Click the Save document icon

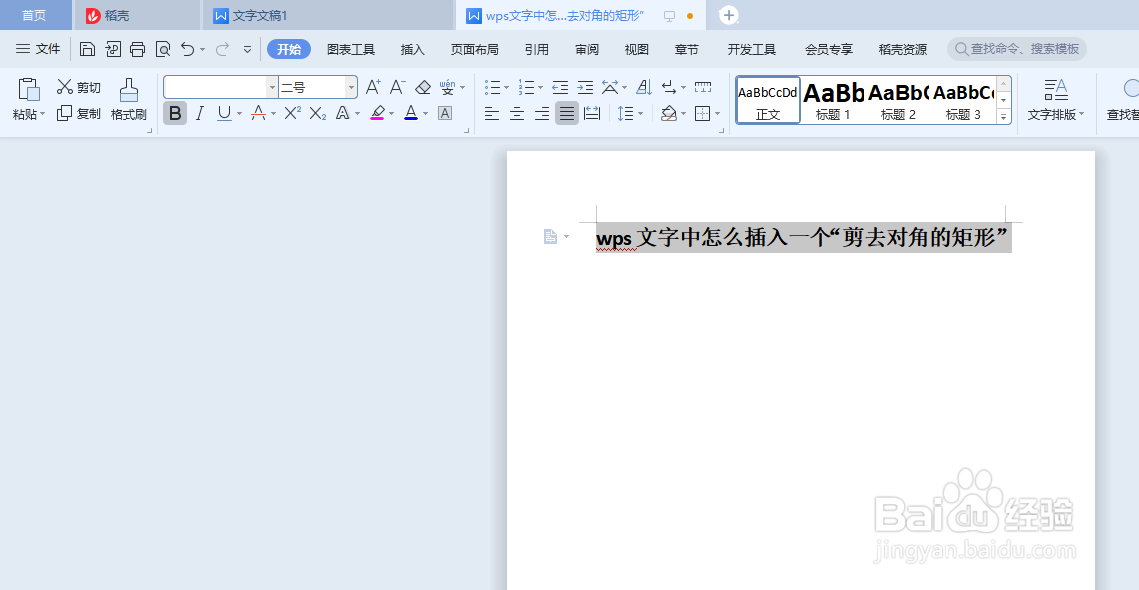(87, 49)
